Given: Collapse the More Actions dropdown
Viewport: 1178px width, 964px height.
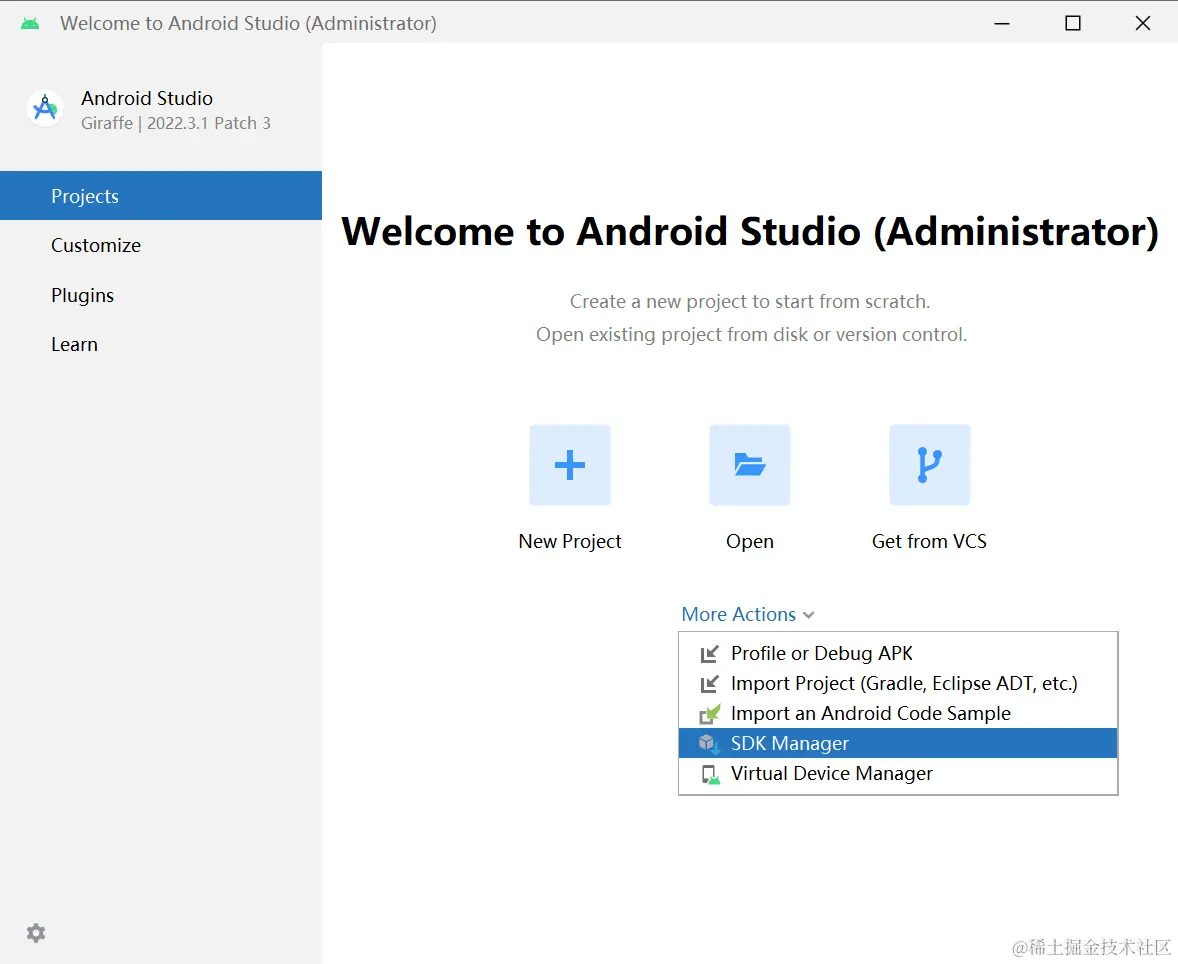Looking at the screenshot, I should click(748, 614).
